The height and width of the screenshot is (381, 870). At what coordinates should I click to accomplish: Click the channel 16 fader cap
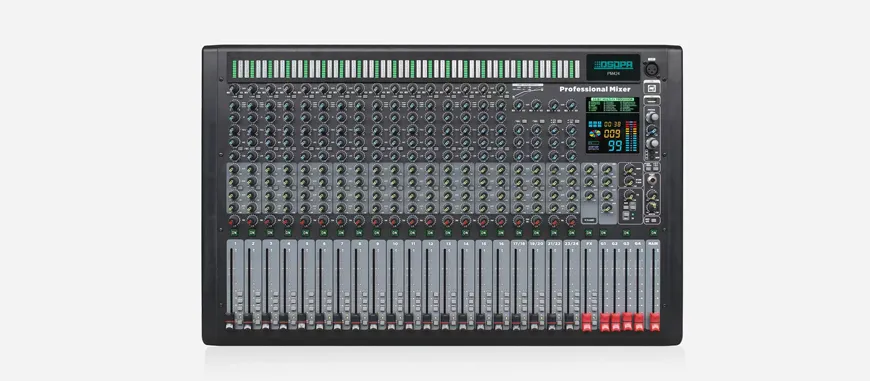(498, 321)
